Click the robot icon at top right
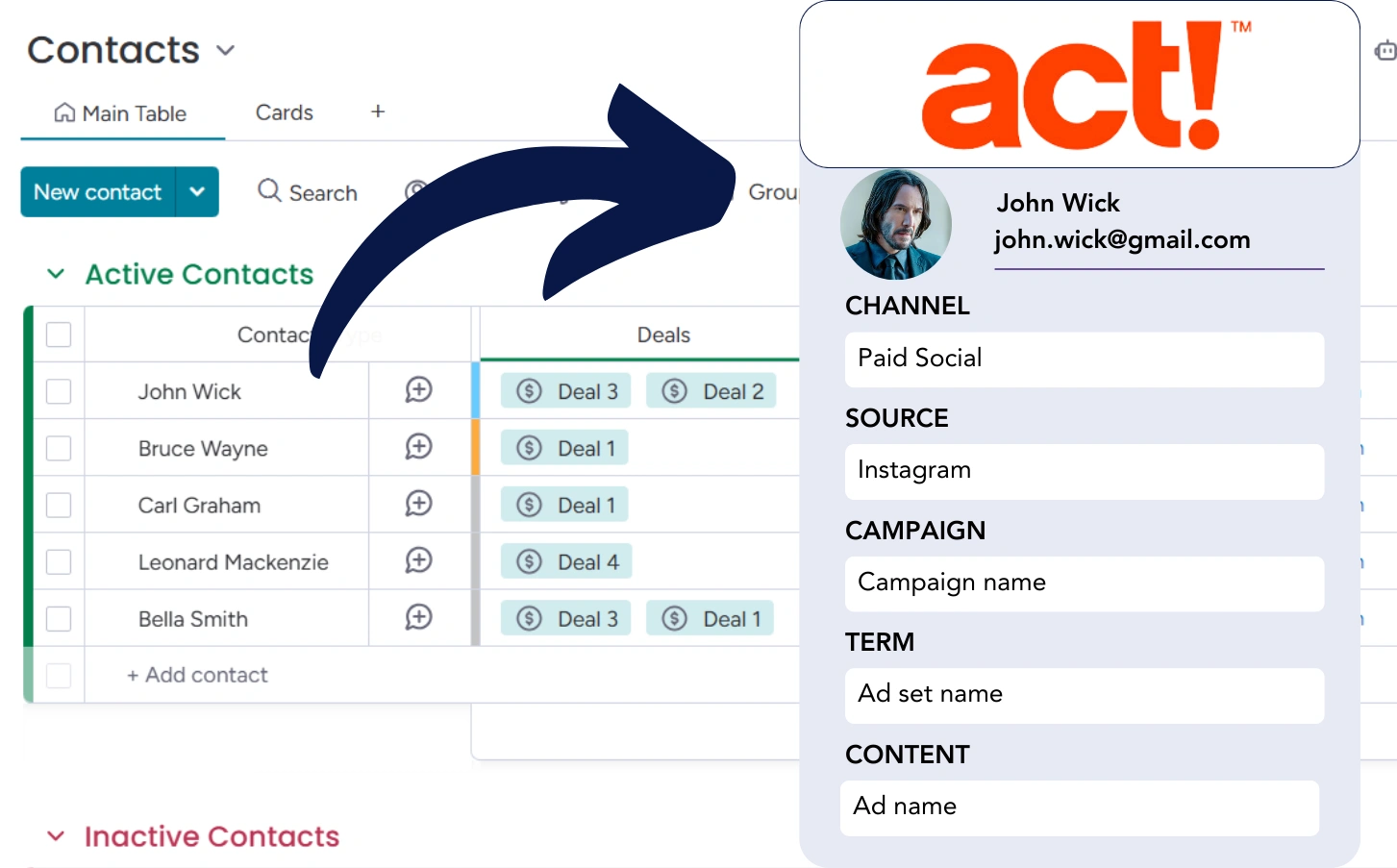Image resolution: width=1397 pixels, height=868 pixels. 1385,51
